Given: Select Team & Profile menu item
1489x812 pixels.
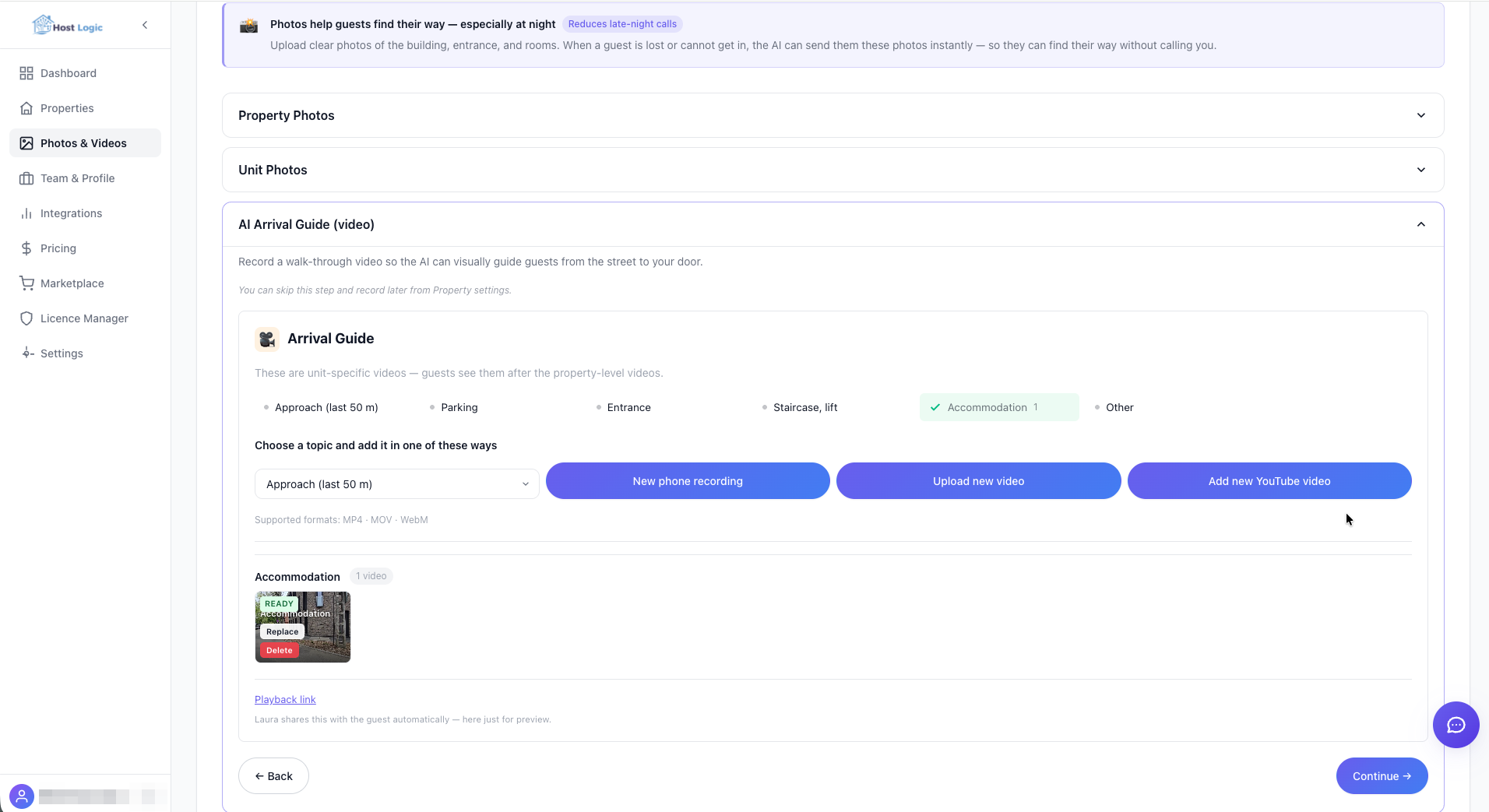Looking at the screenshot, I should tap(86, 178).
